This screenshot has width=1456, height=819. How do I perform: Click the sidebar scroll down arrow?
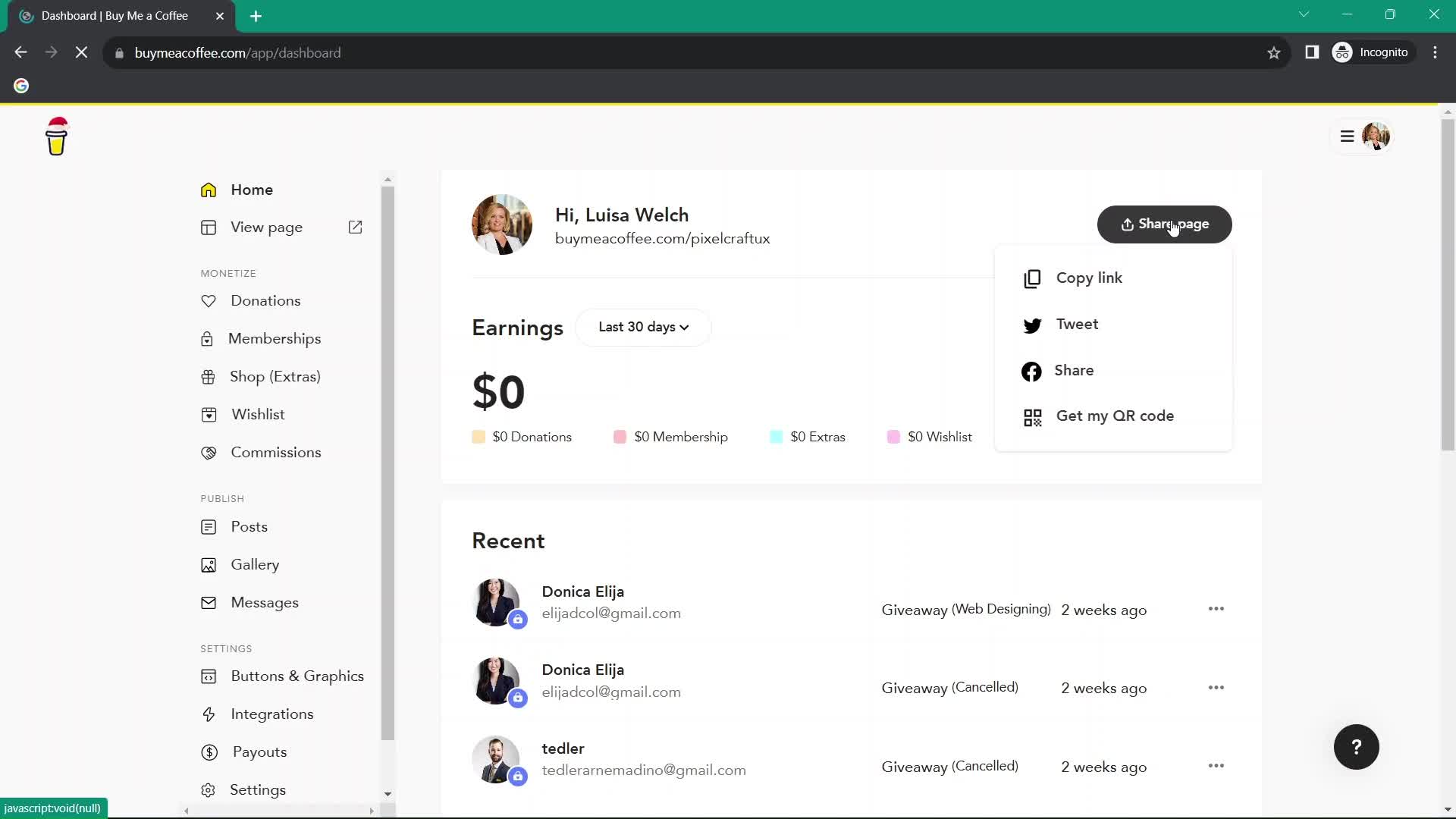(388, 795)
